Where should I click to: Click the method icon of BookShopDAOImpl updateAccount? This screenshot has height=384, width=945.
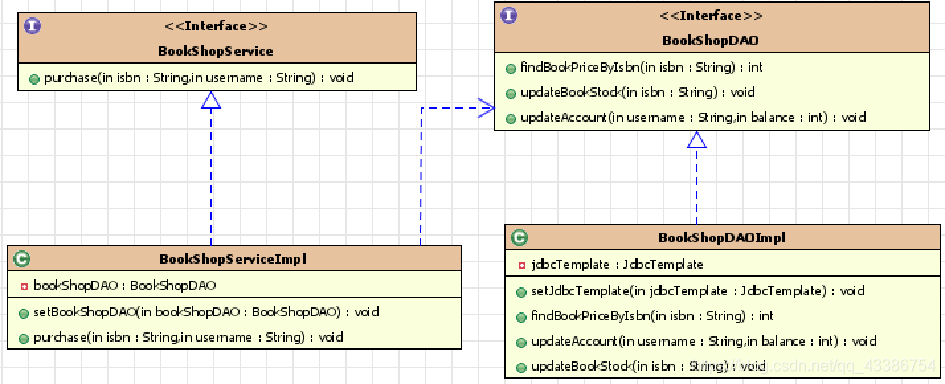point(521,342)
